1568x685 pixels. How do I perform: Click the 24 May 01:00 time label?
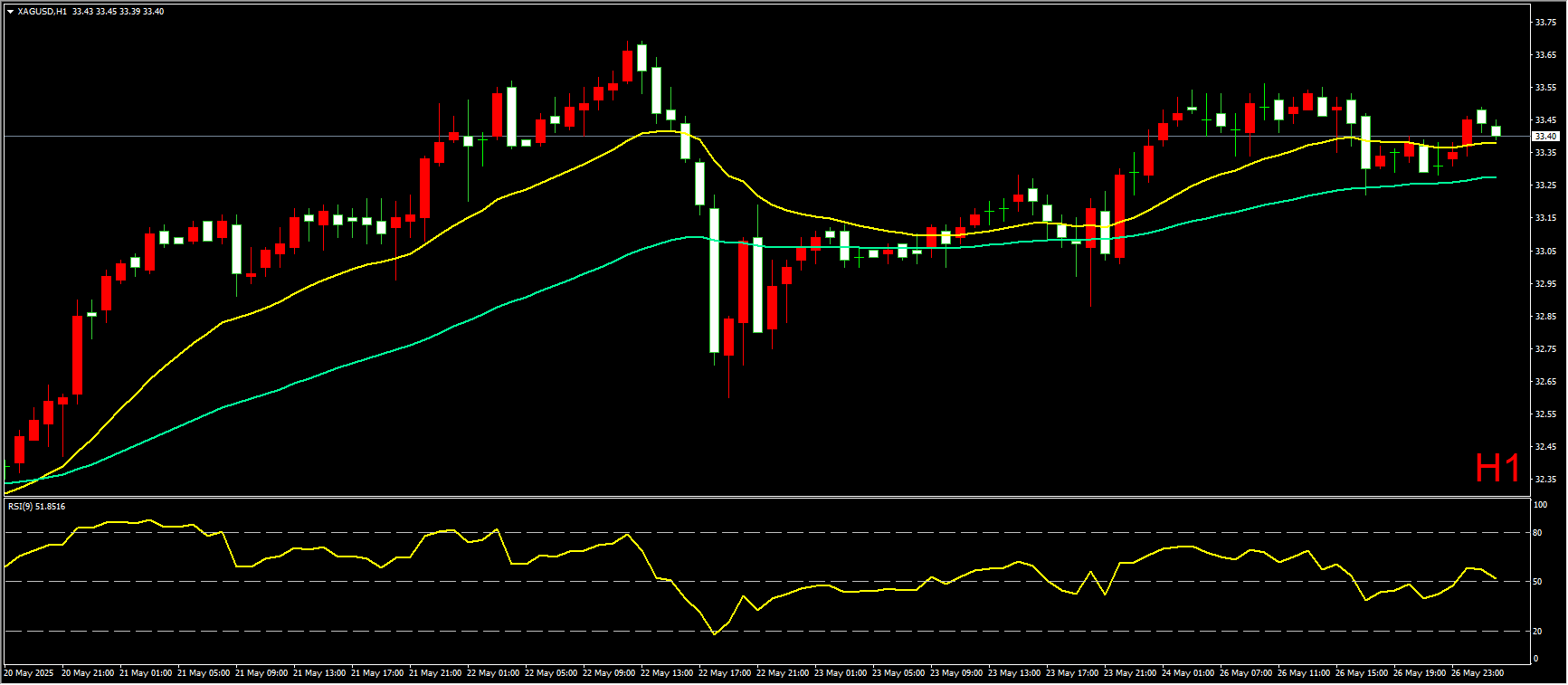[x=1188, y=673]
